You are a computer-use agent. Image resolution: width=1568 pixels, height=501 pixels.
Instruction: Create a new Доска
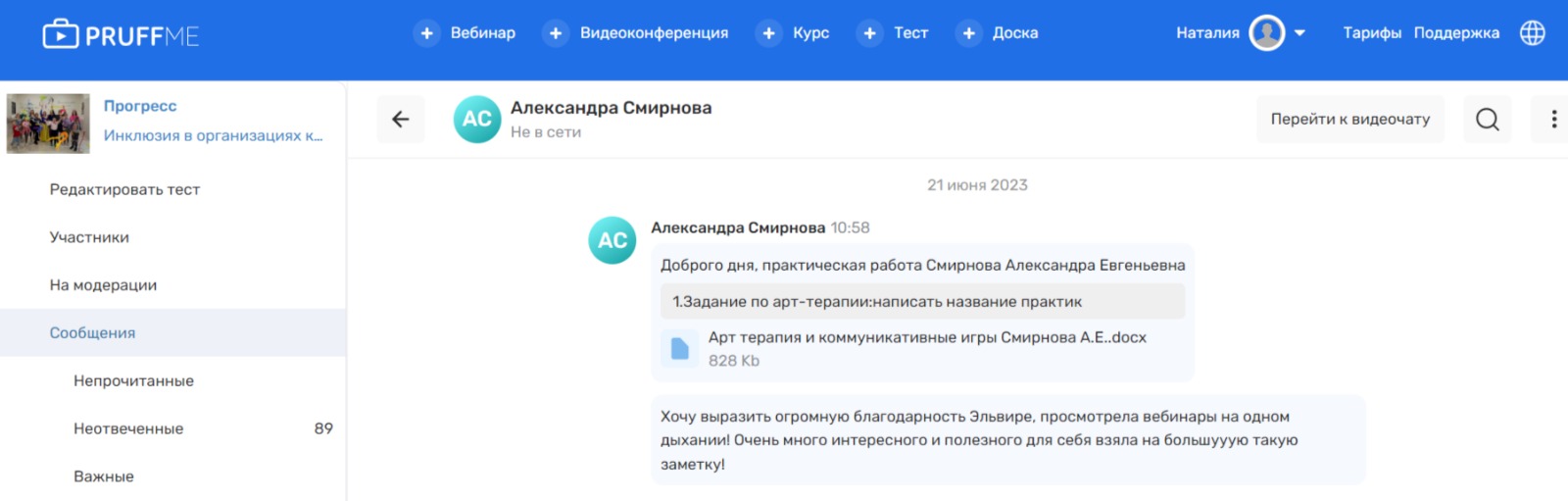[x=1015, y=33]
